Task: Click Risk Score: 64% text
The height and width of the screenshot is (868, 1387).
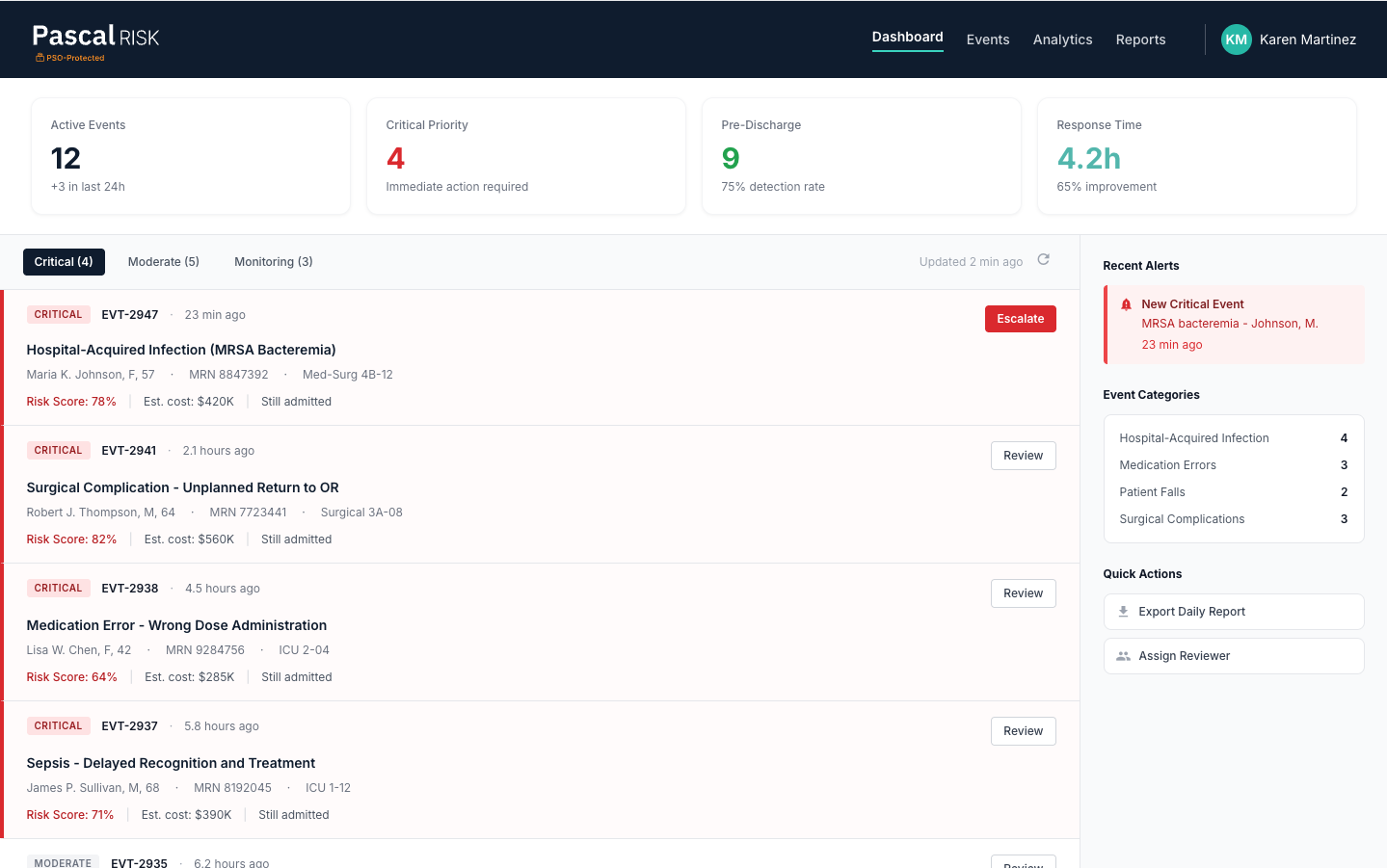Action: [x=72, y=677]
